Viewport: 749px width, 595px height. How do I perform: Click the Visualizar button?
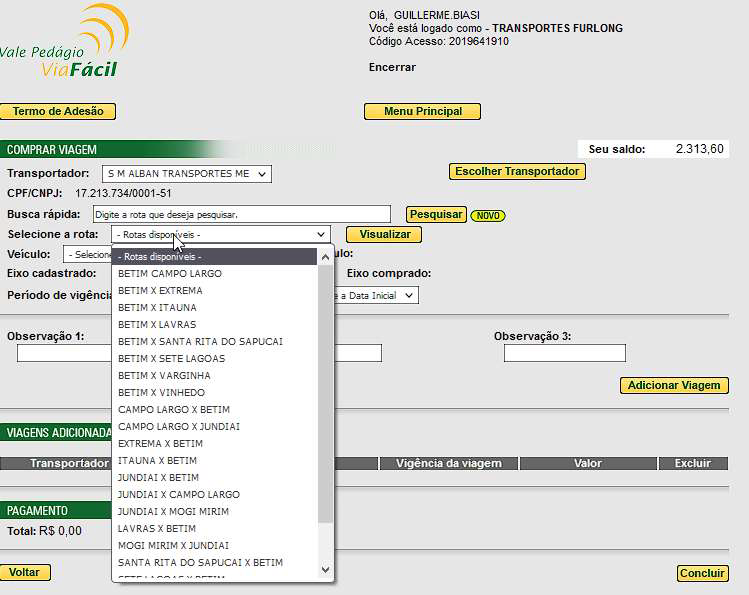384,234
